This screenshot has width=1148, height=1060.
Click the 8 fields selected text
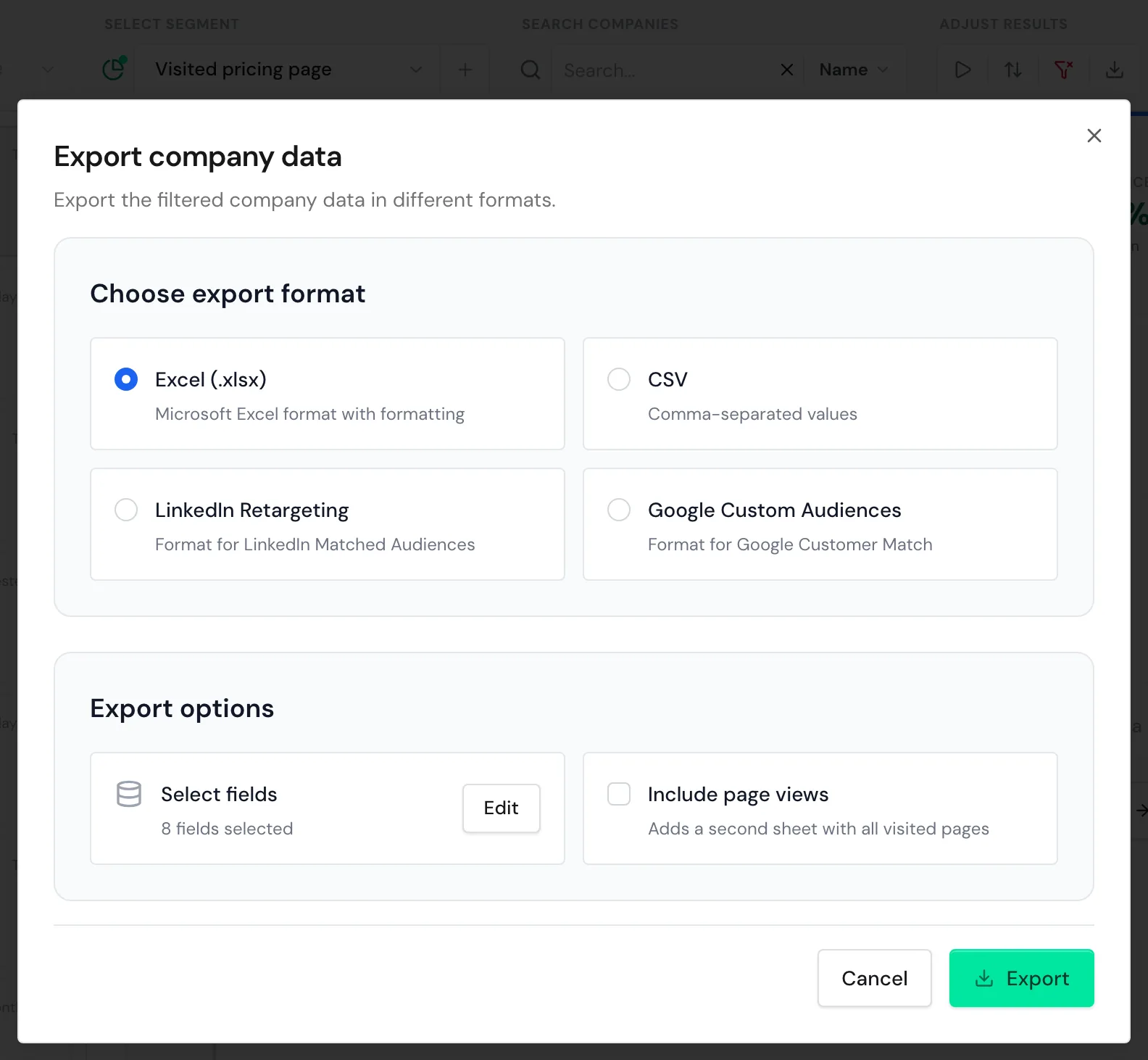click(227, 829)
